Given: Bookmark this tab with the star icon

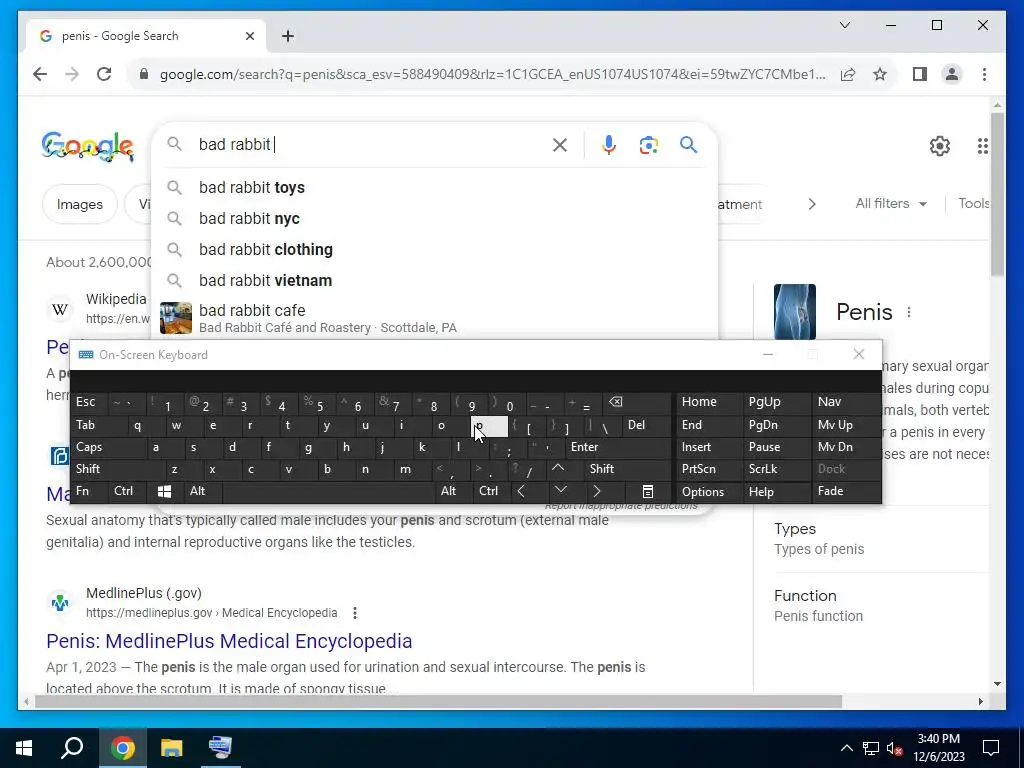Looking at the screenshot, I should click(880, 74).
